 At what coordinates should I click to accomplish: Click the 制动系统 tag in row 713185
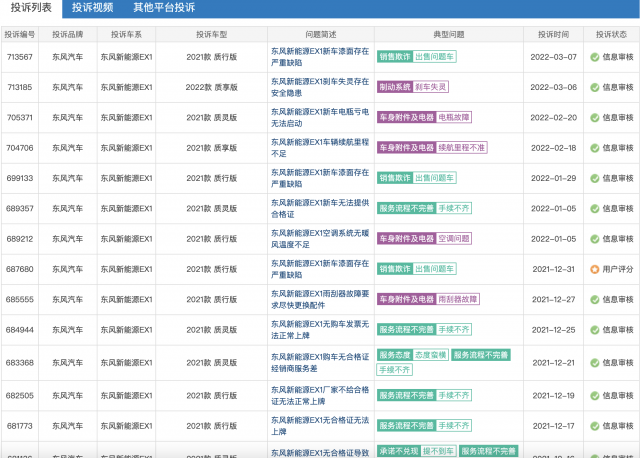tap(395, 87)
